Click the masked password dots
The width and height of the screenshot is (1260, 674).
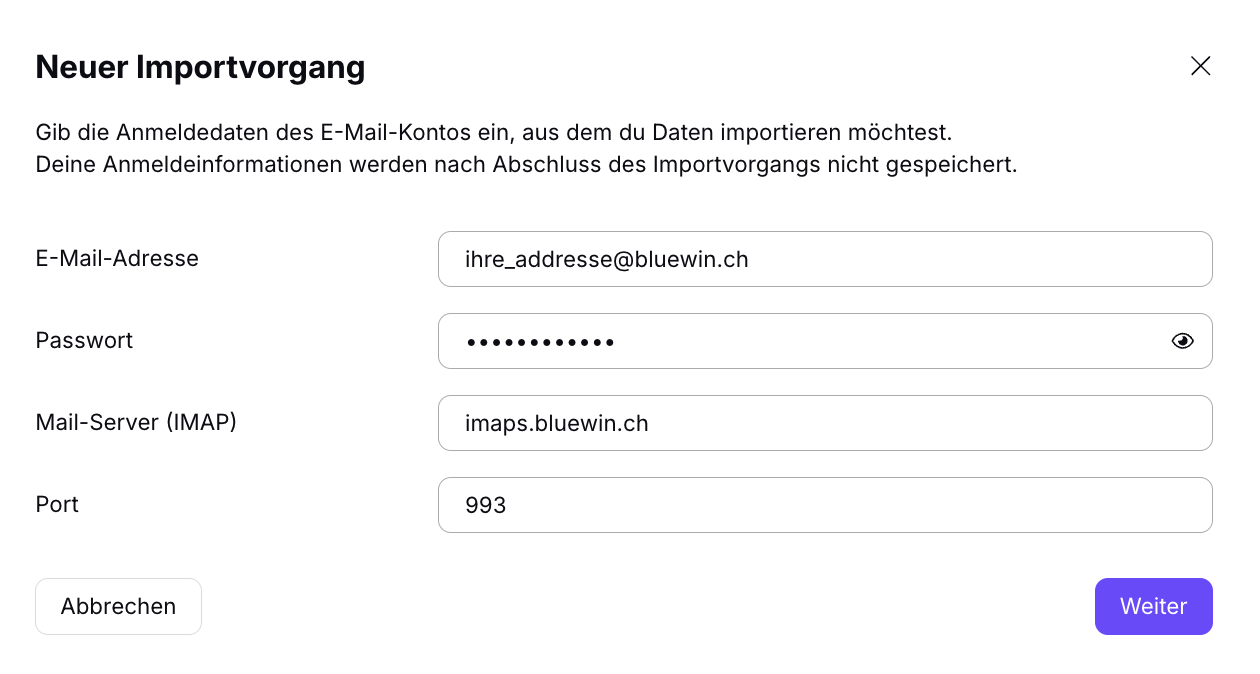[x=540, y=342]
